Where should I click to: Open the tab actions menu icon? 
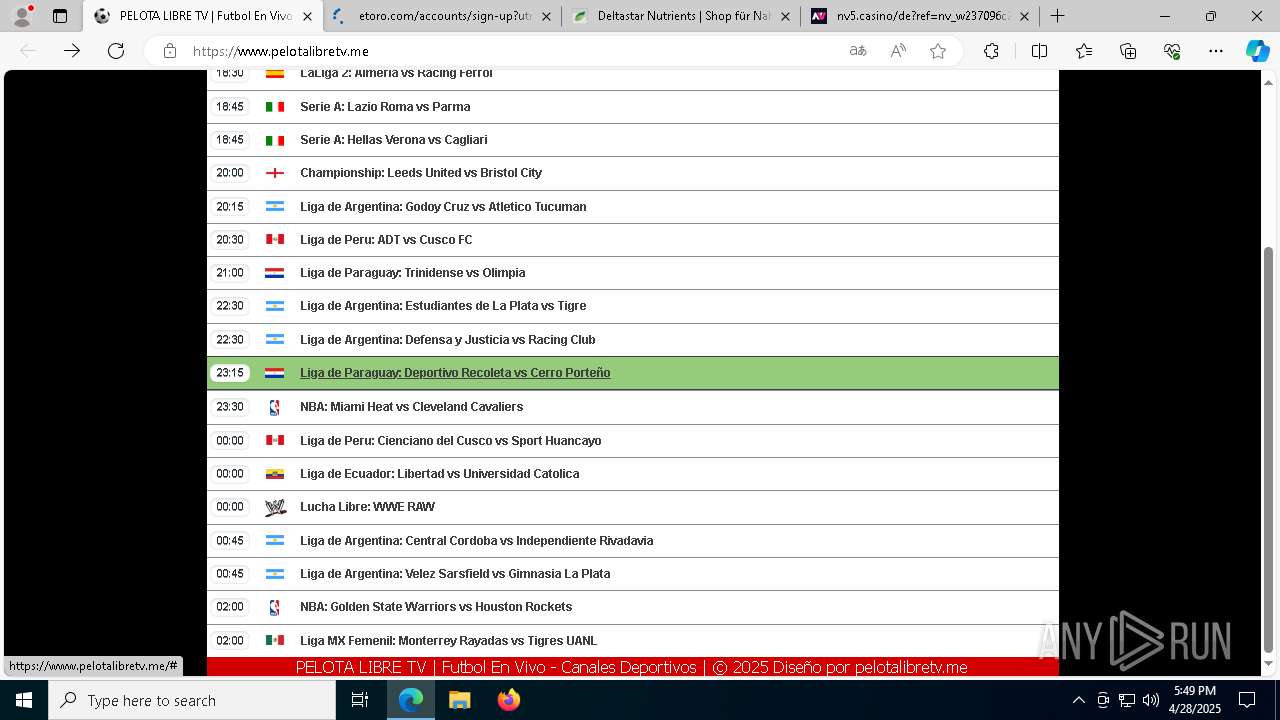(x=60, y=16)
